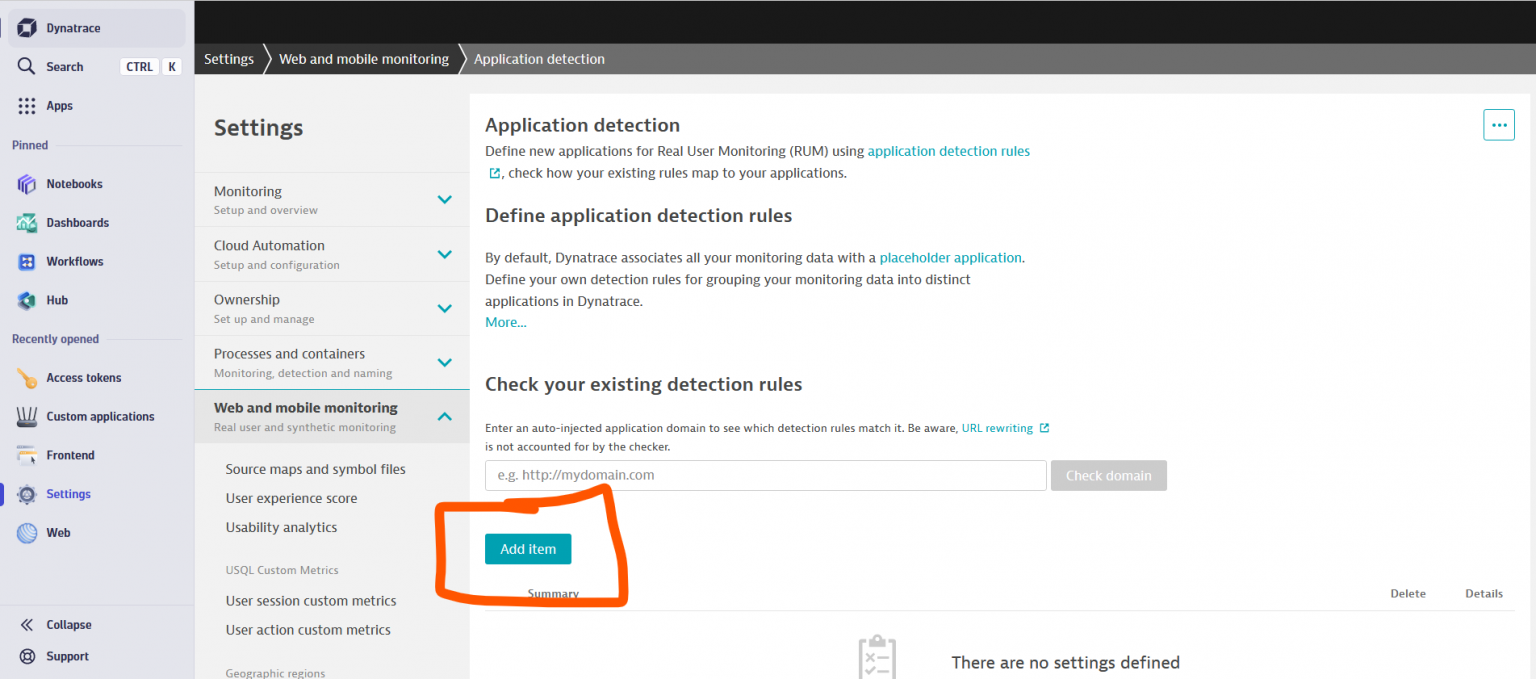Collapse the left navigation sidebar
1536x679 pixels.
coord(56,625)
